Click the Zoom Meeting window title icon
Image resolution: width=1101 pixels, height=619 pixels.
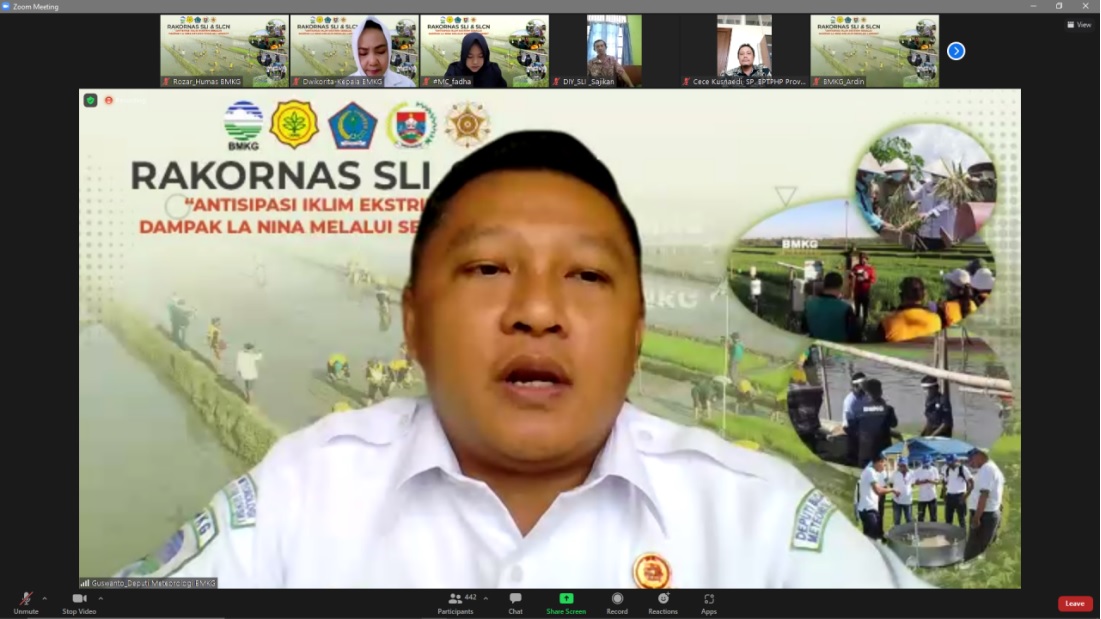pyautogui.click(x=6, y=6)
